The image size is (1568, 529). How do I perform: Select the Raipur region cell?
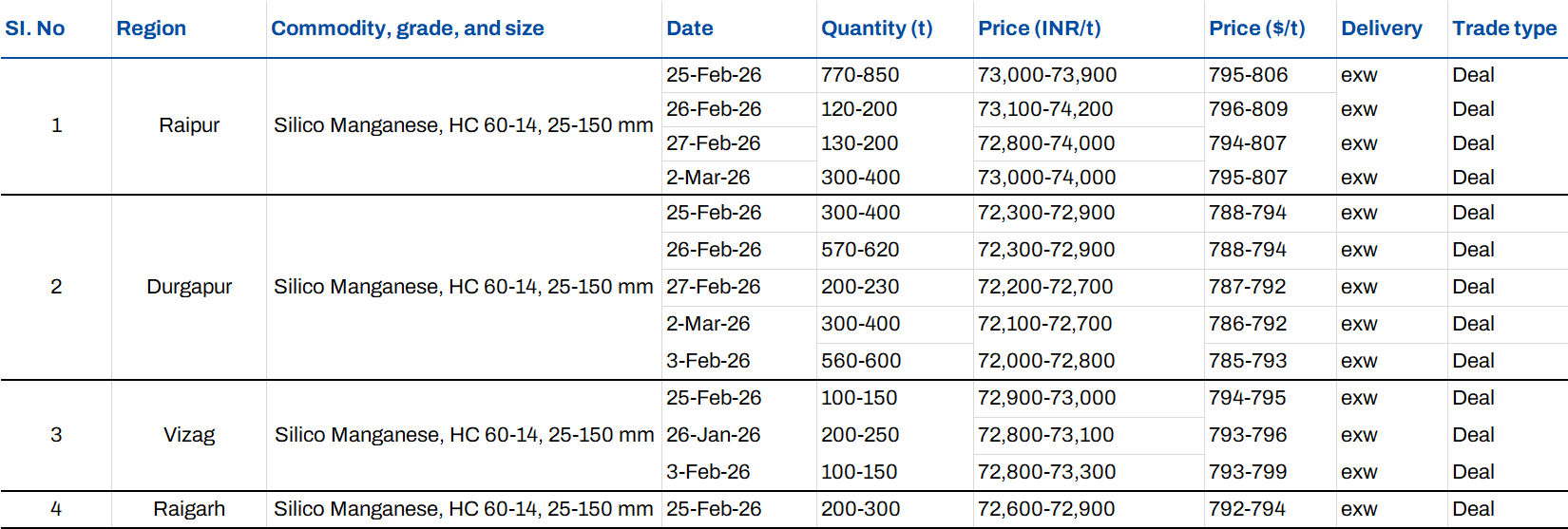tap(189, 125)
